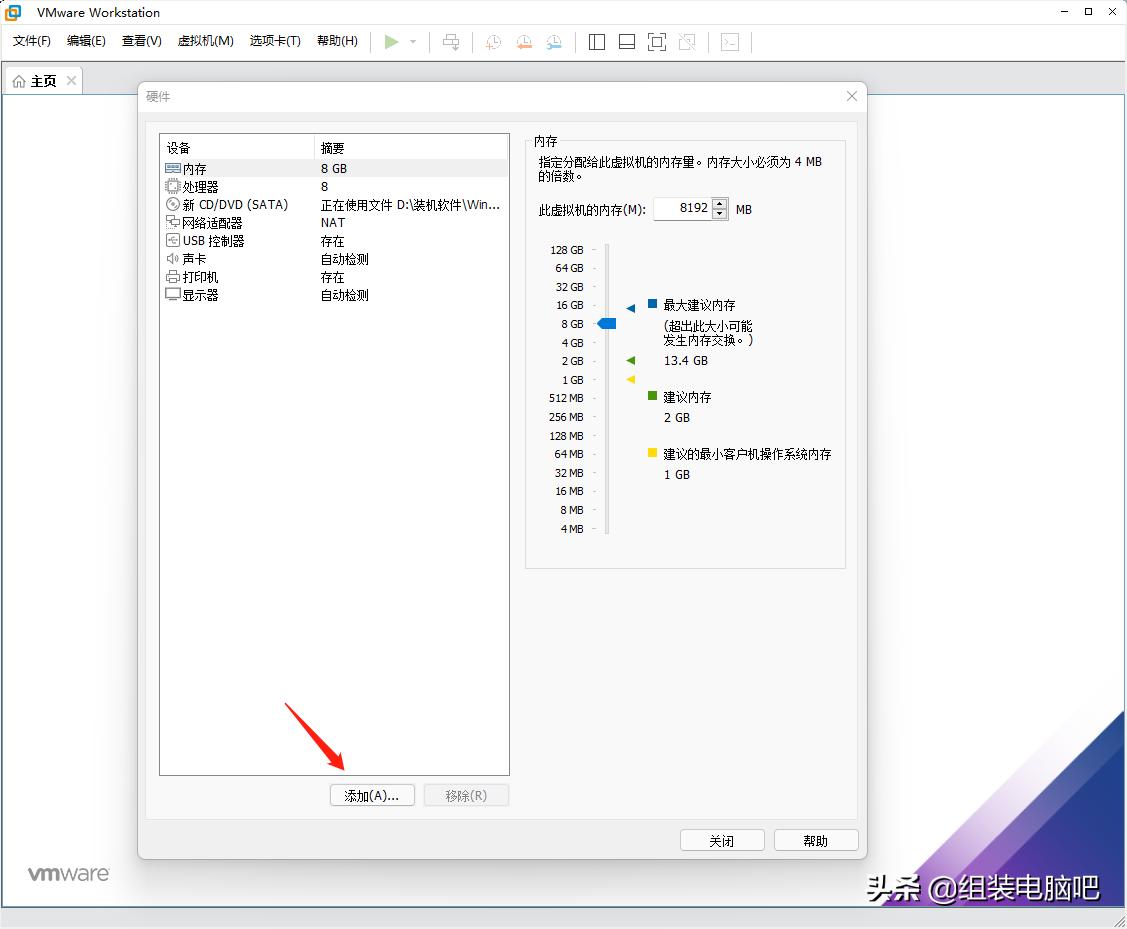Viewport: 1127px width, 929px height.
Task: Enter full screen mode via toolbar icon
Action: 657,42
